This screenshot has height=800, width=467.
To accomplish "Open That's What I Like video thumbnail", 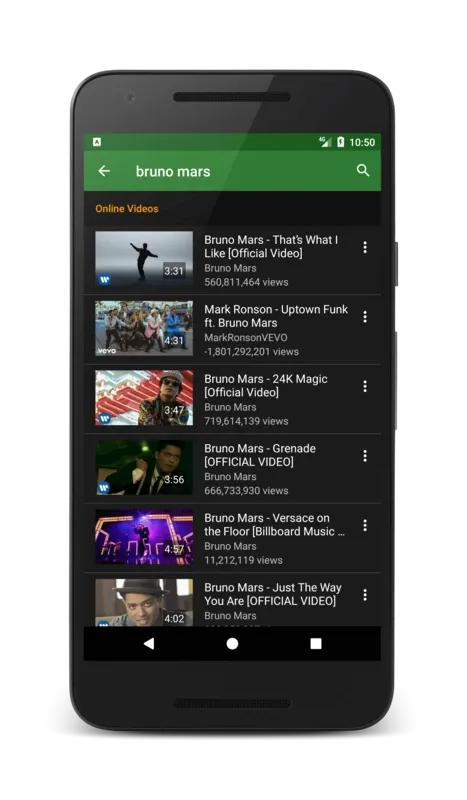I will (x=144, y=259).
